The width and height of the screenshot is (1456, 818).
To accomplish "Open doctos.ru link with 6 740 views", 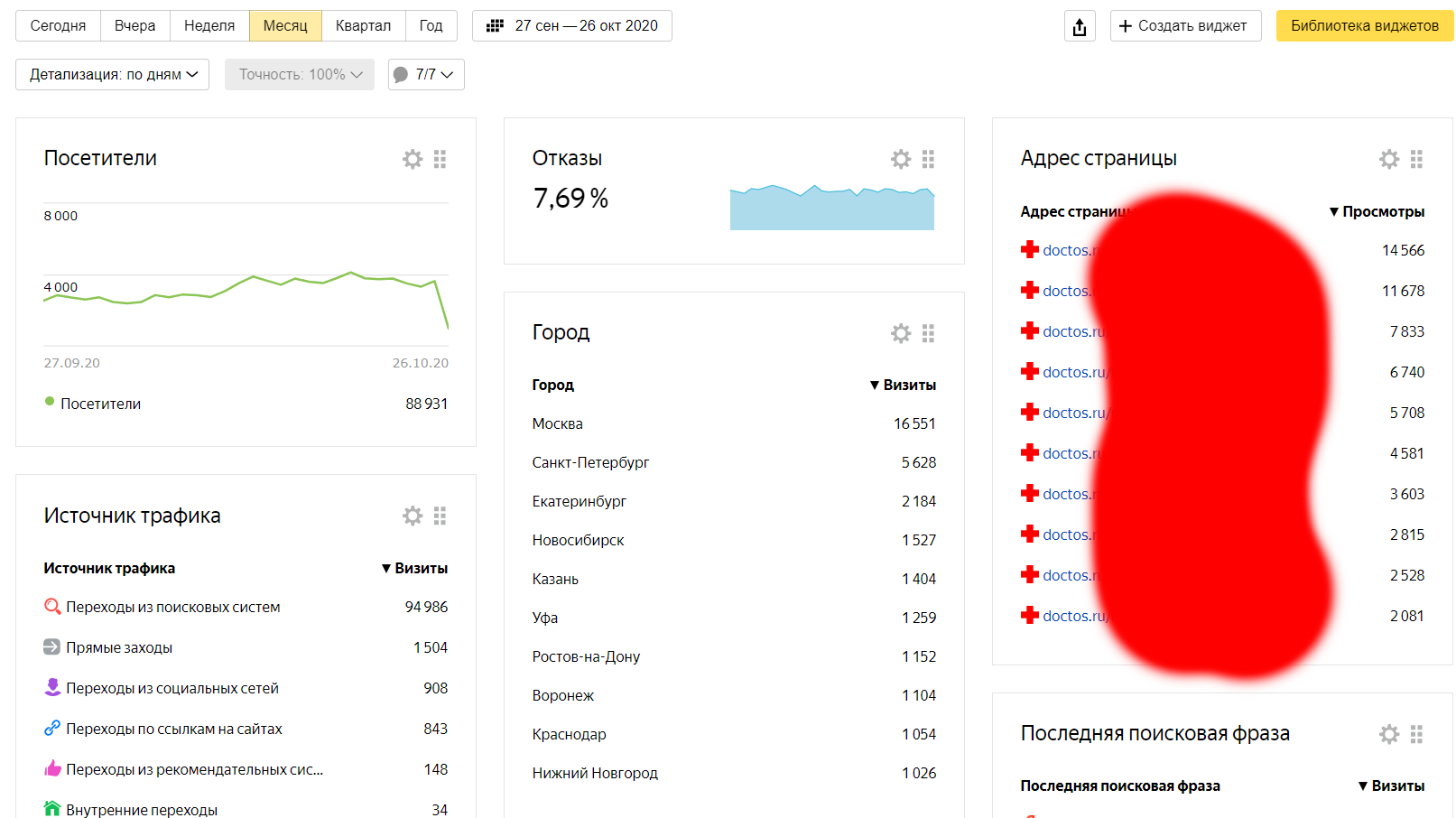I will (x=1076, y=372).
